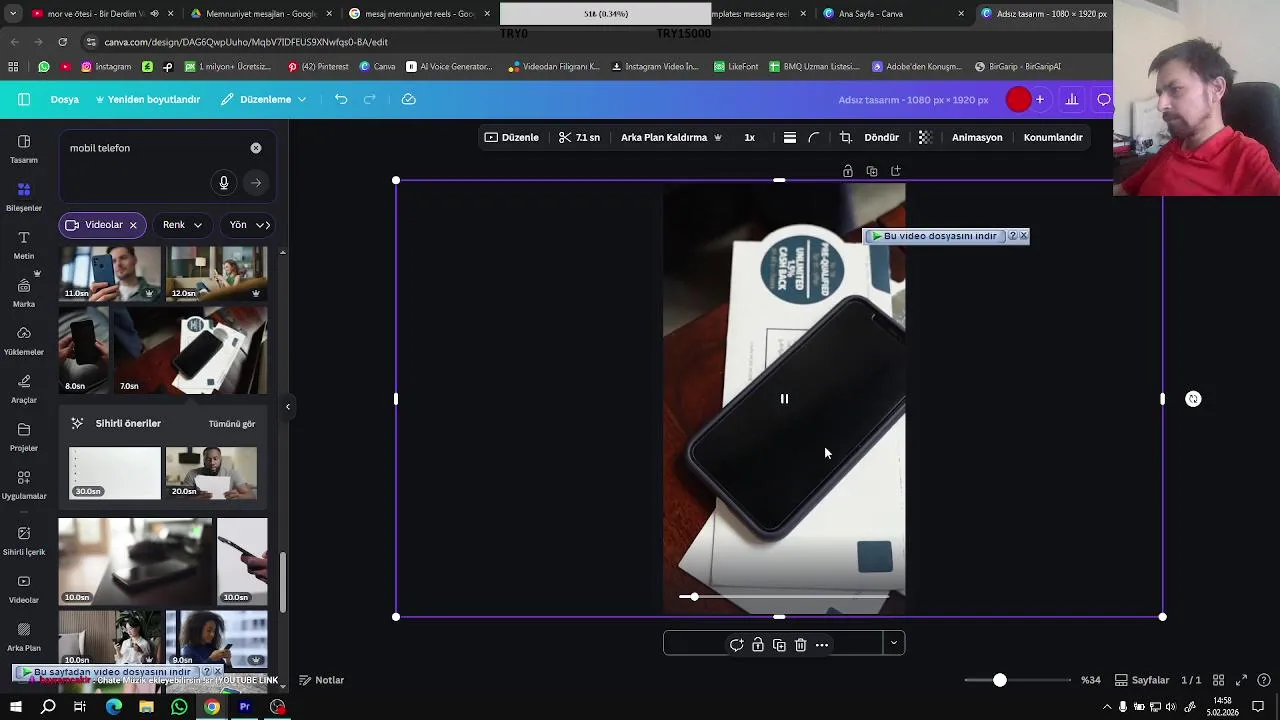Open the corner rounding tool
The height and width of the screenshot is (720, 1280).
(814, 137)
